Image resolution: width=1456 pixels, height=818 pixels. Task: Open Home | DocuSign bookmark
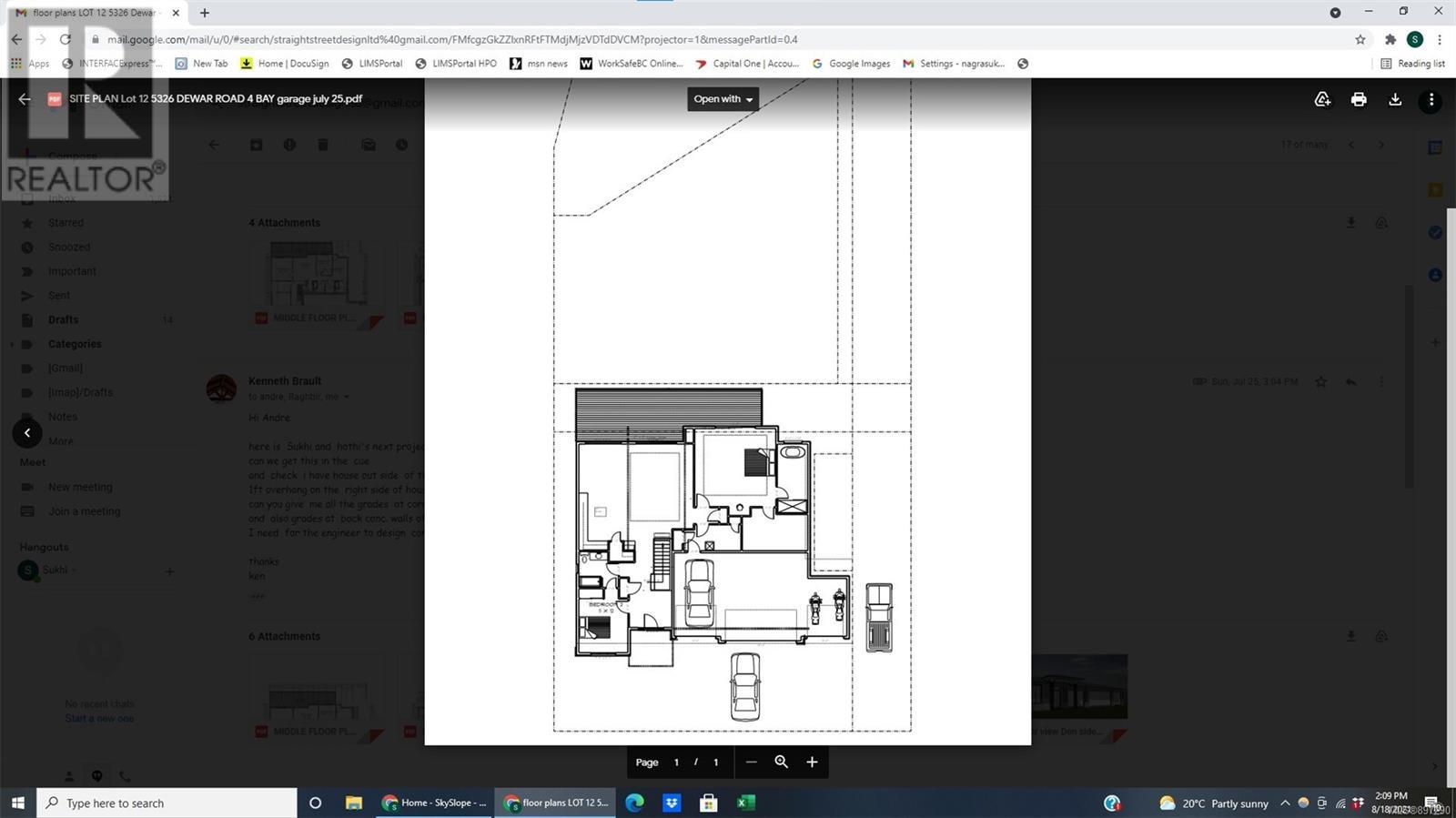[285, 64]
